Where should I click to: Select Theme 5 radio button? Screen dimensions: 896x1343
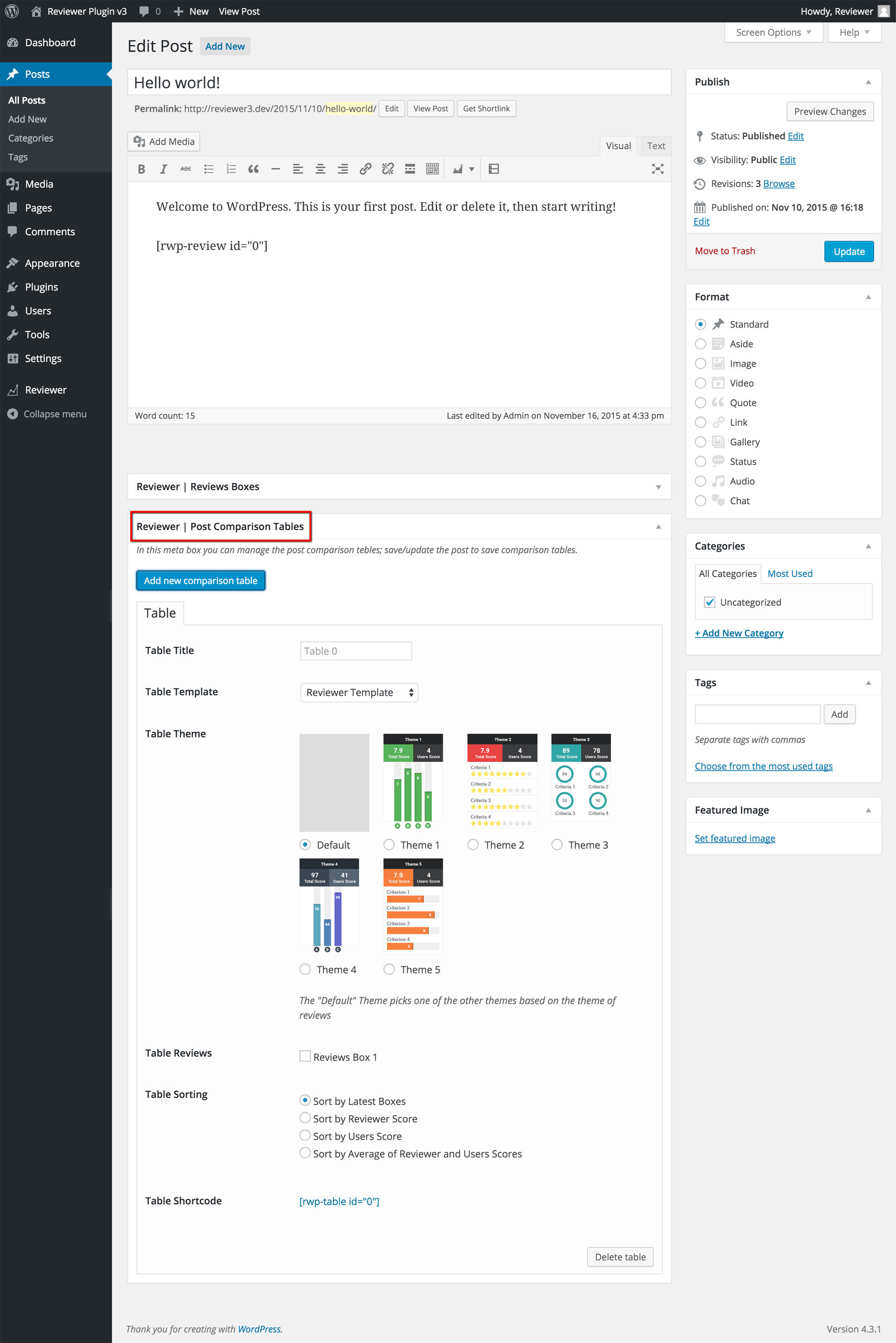pos(389,969)
